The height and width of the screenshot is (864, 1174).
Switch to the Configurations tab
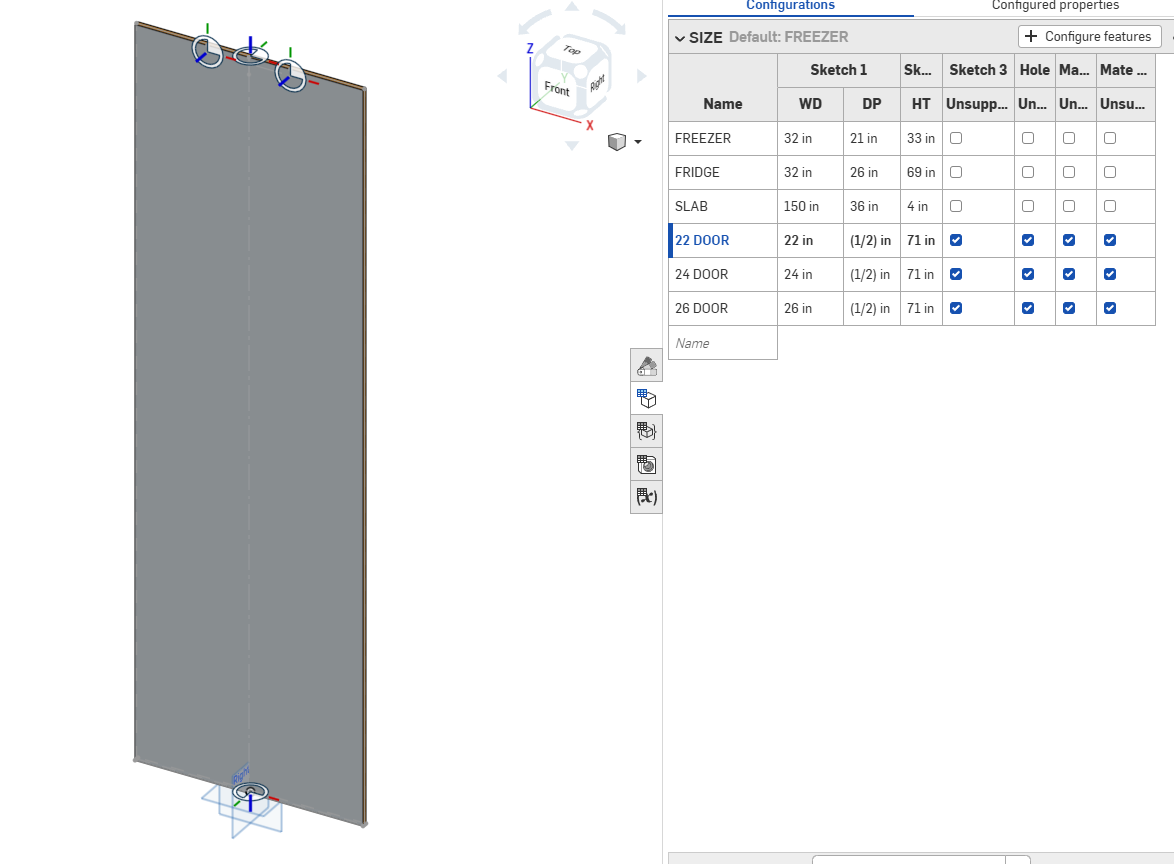[790, 6]
